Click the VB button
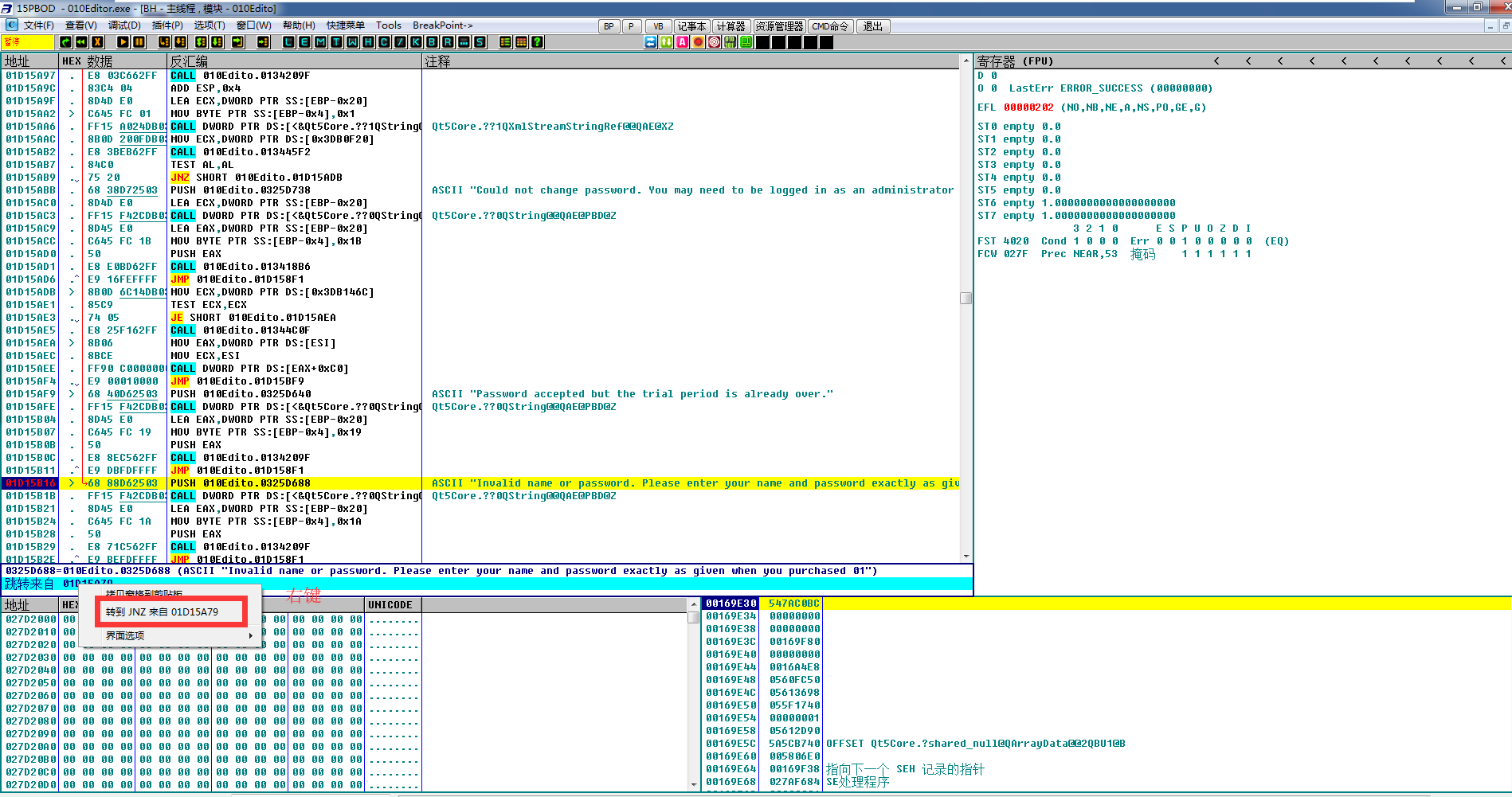Screen dimensions: 1512x797 tap(658, 26)
